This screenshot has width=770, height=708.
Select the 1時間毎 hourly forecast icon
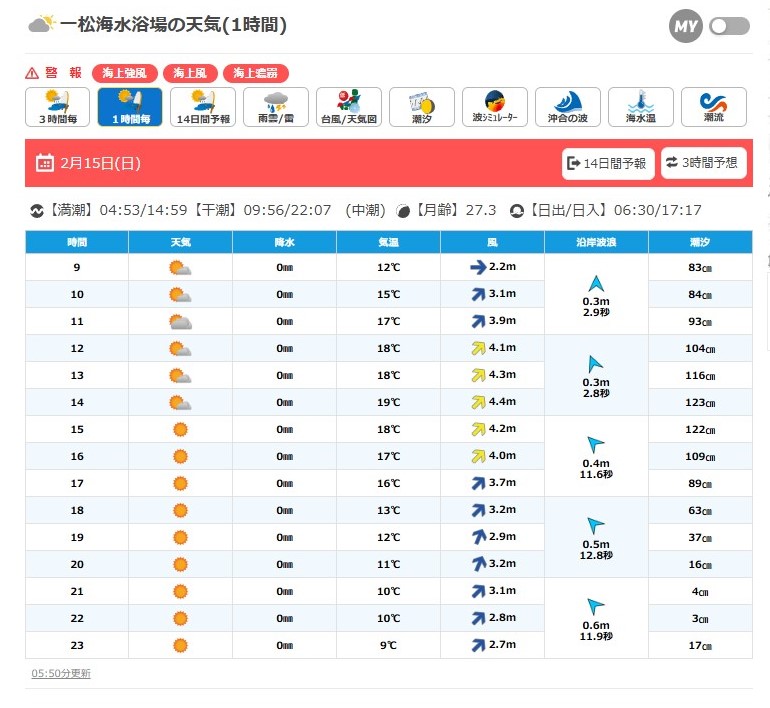pos(130,107)
